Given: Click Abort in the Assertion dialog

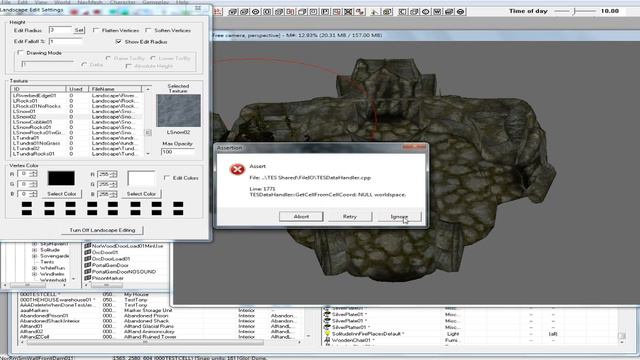Looking at the screenshot, I should [301, 217].
